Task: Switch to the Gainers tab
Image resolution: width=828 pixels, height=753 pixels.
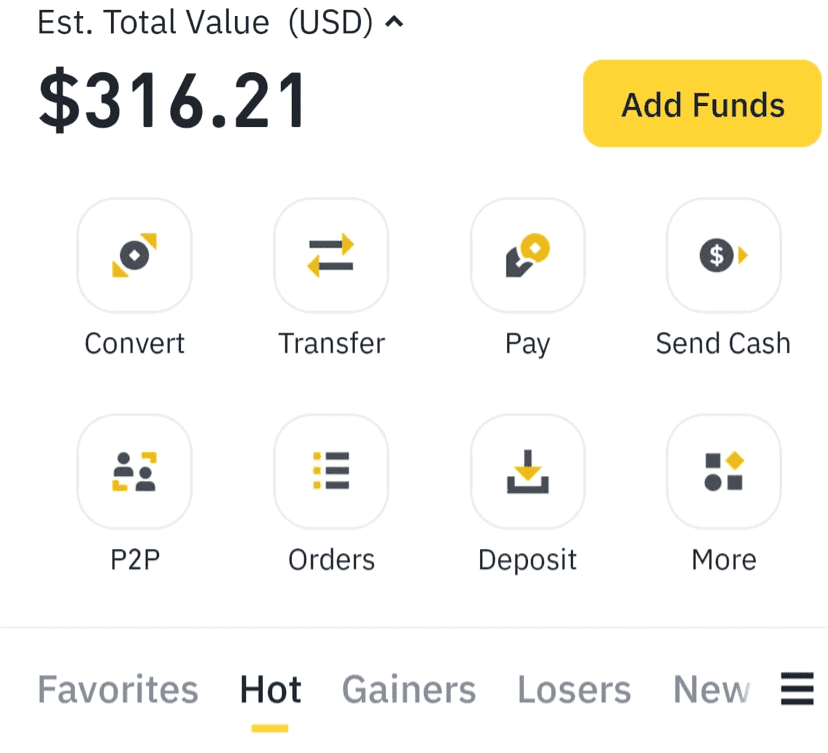Action: 408,690
